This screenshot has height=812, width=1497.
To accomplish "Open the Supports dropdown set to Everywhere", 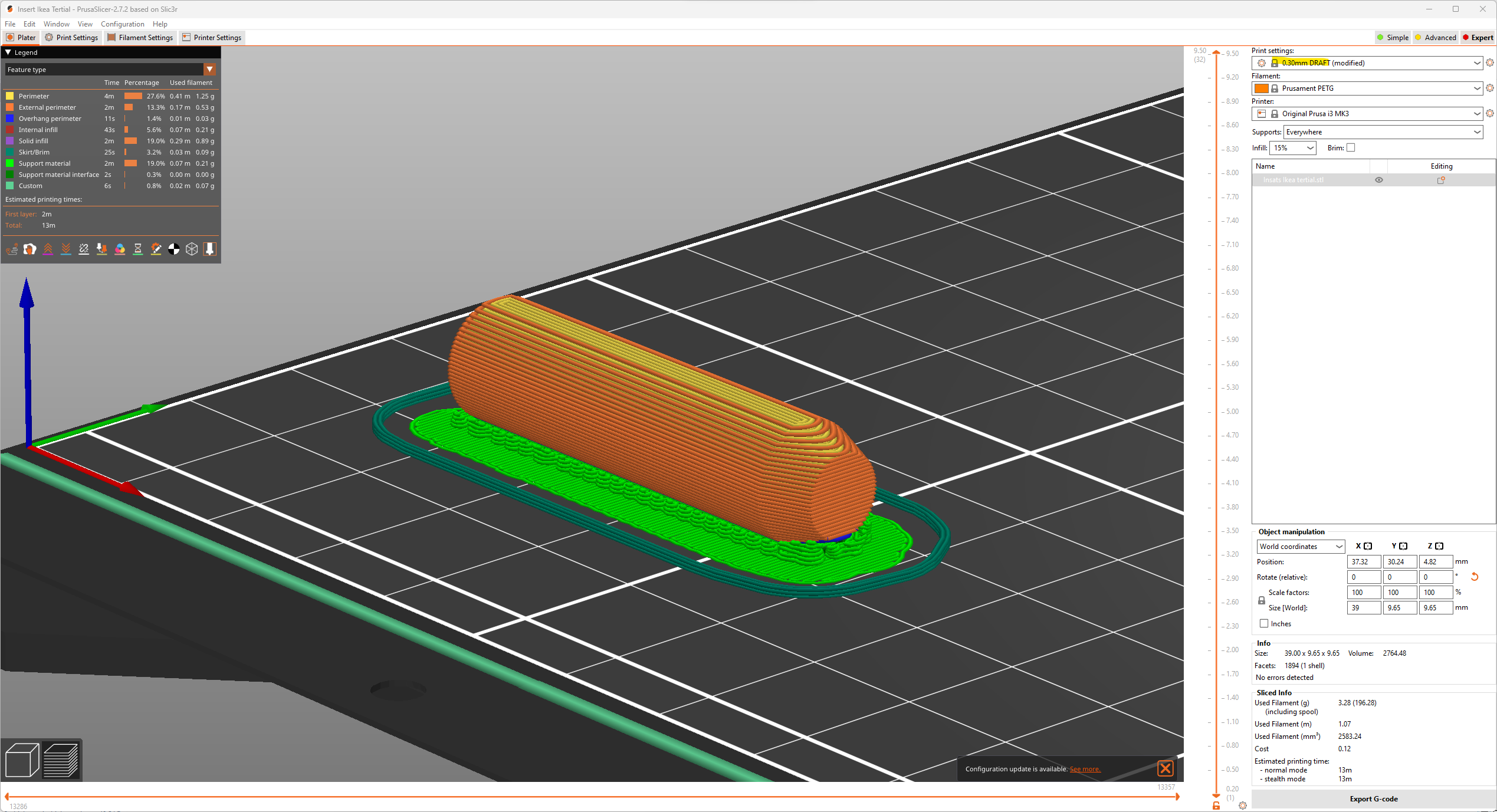I will (1383, 132).
